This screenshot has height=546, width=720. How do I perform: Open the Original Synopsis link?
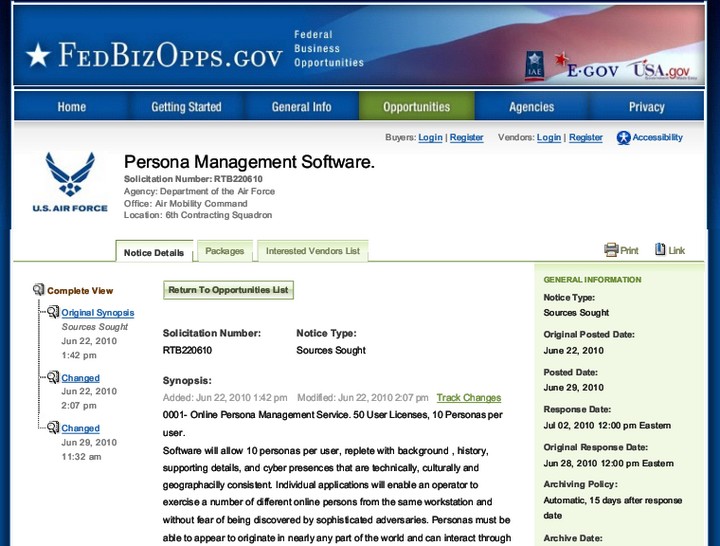pos(98,313)
